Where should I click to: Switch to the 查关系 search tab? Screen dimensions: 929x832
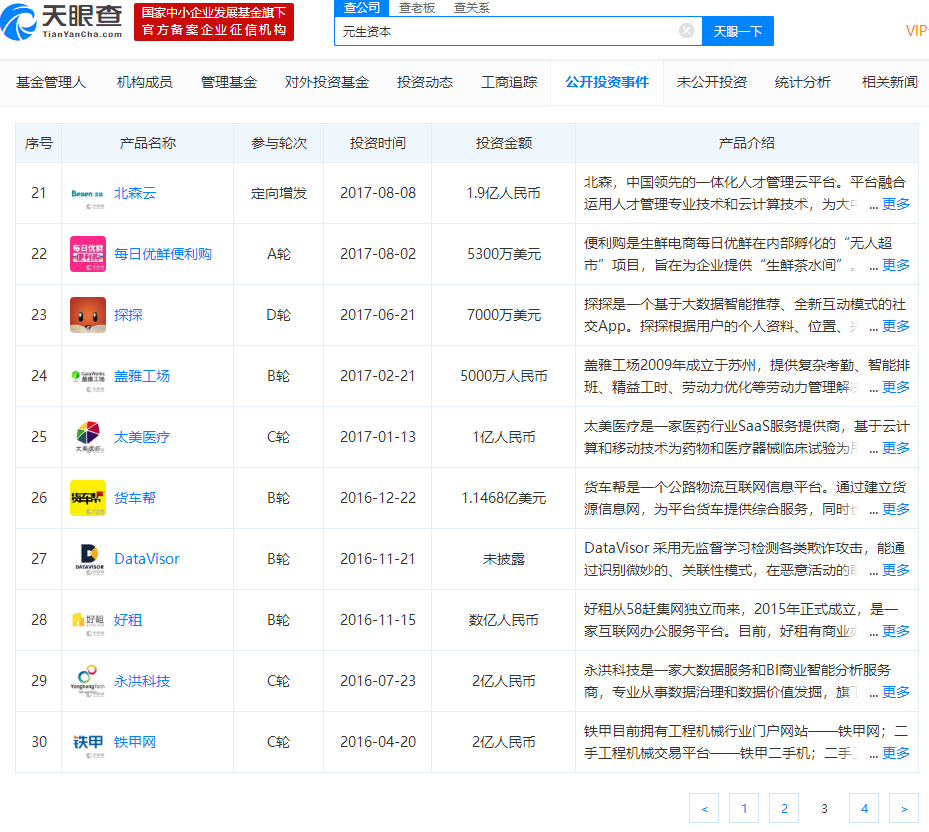472,8
